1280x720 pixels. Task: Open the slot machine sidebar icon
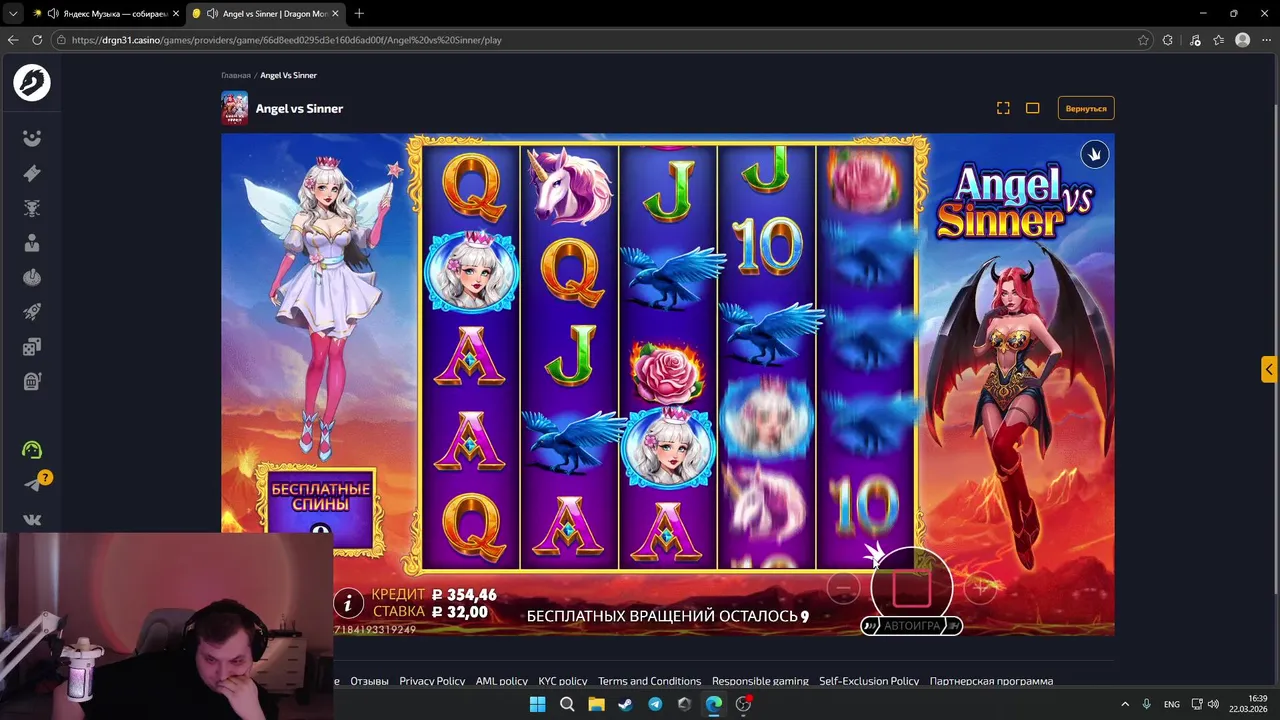coord(32,381)
